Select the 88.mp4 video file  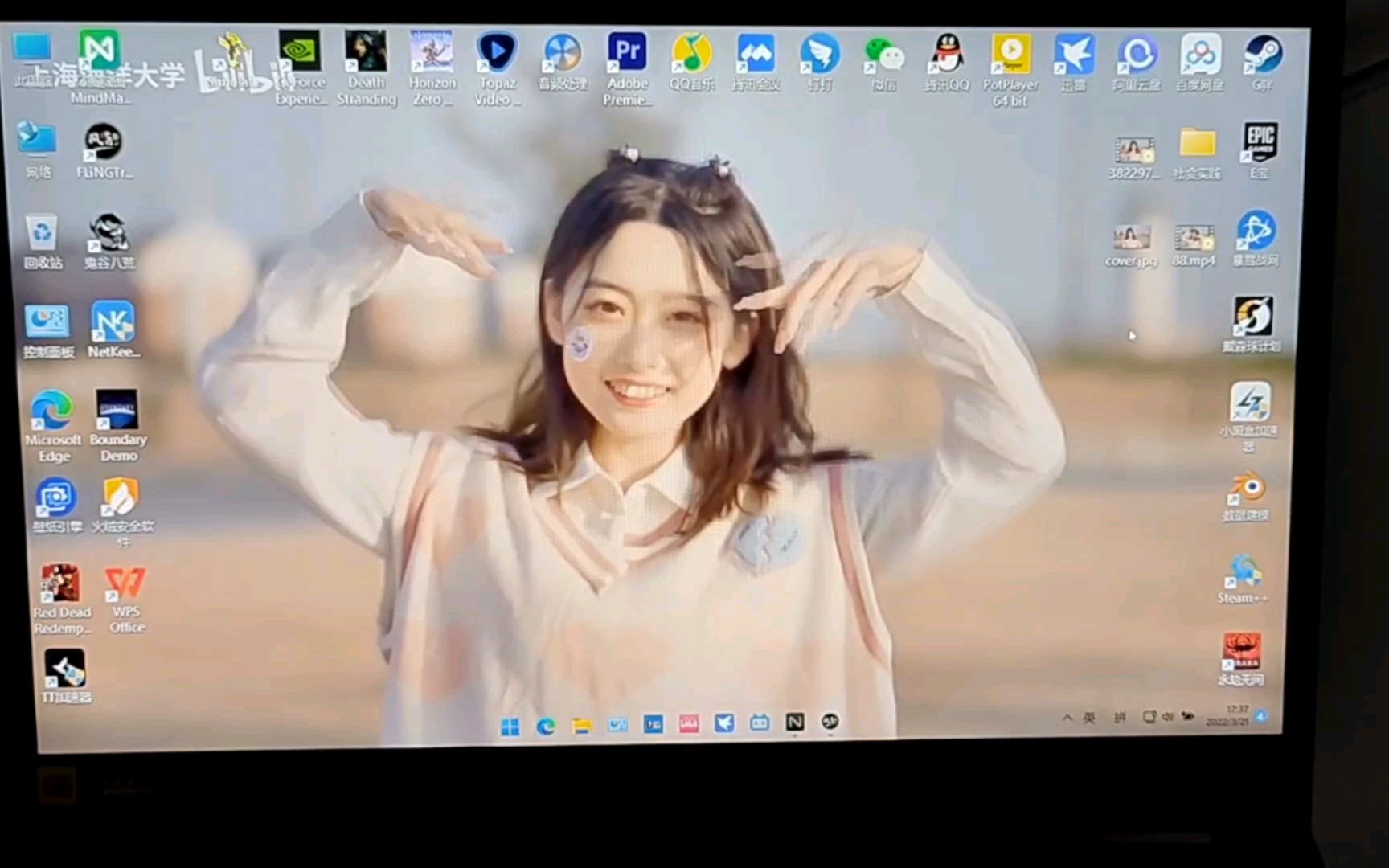pos(1194,246)
